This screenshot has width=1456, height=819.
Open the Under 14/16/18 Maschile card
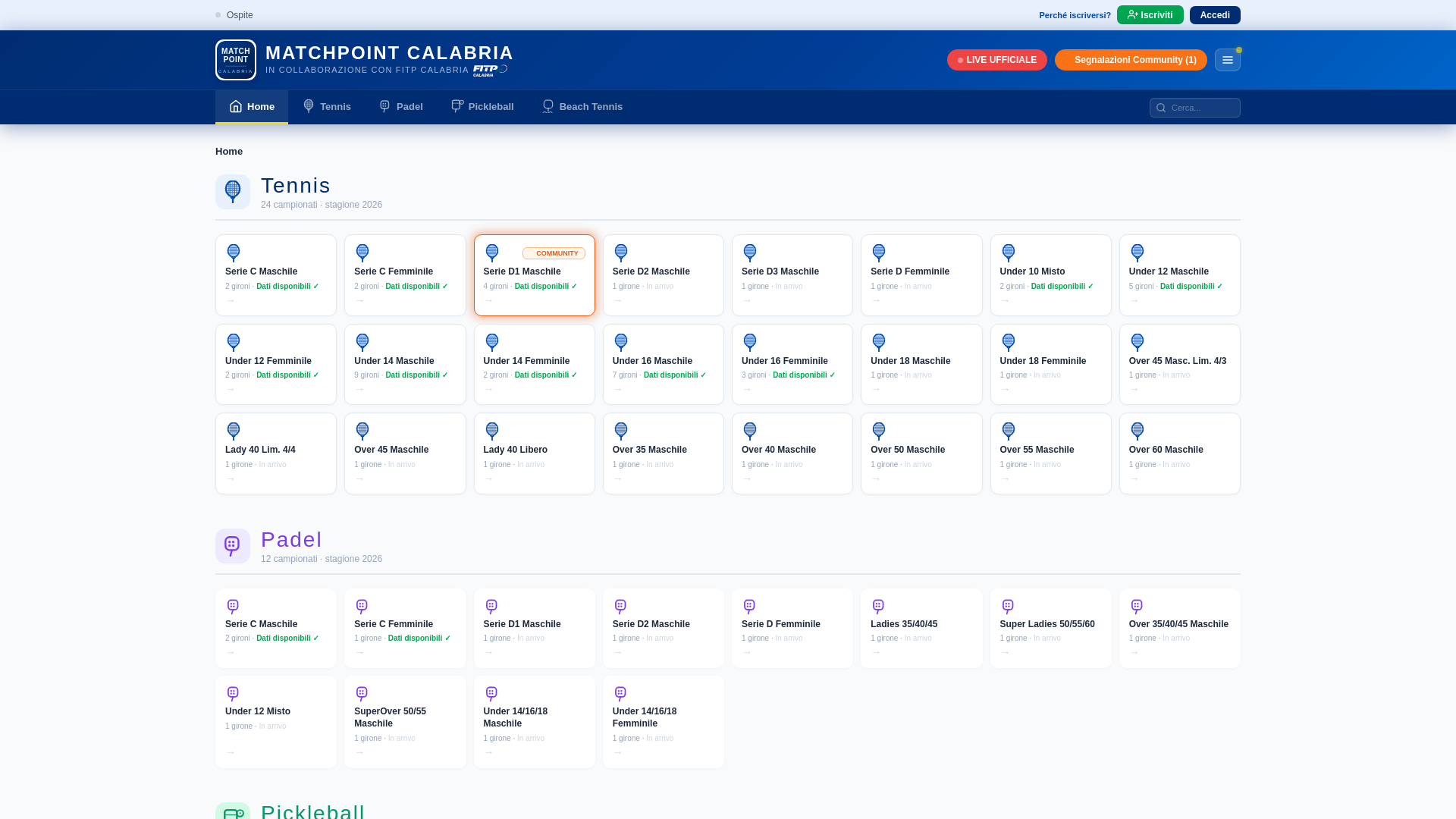535,722
